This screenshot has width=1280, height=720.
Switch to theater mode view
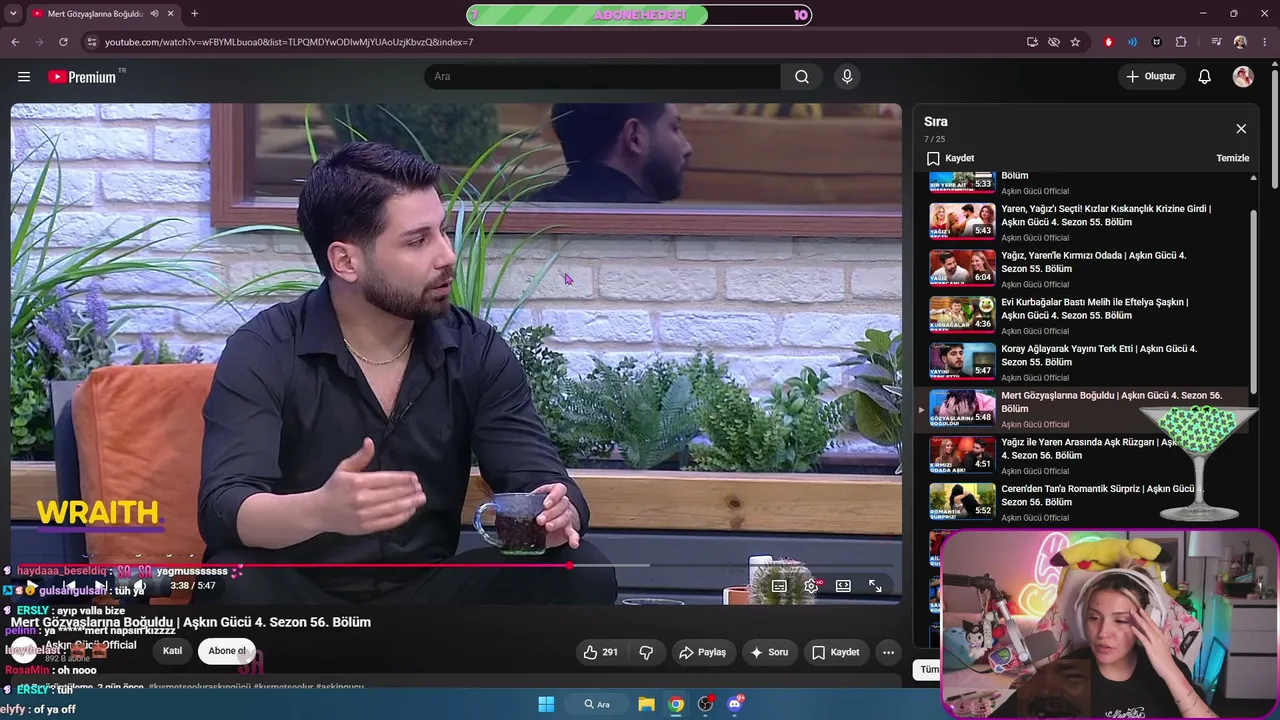(843, 586)
